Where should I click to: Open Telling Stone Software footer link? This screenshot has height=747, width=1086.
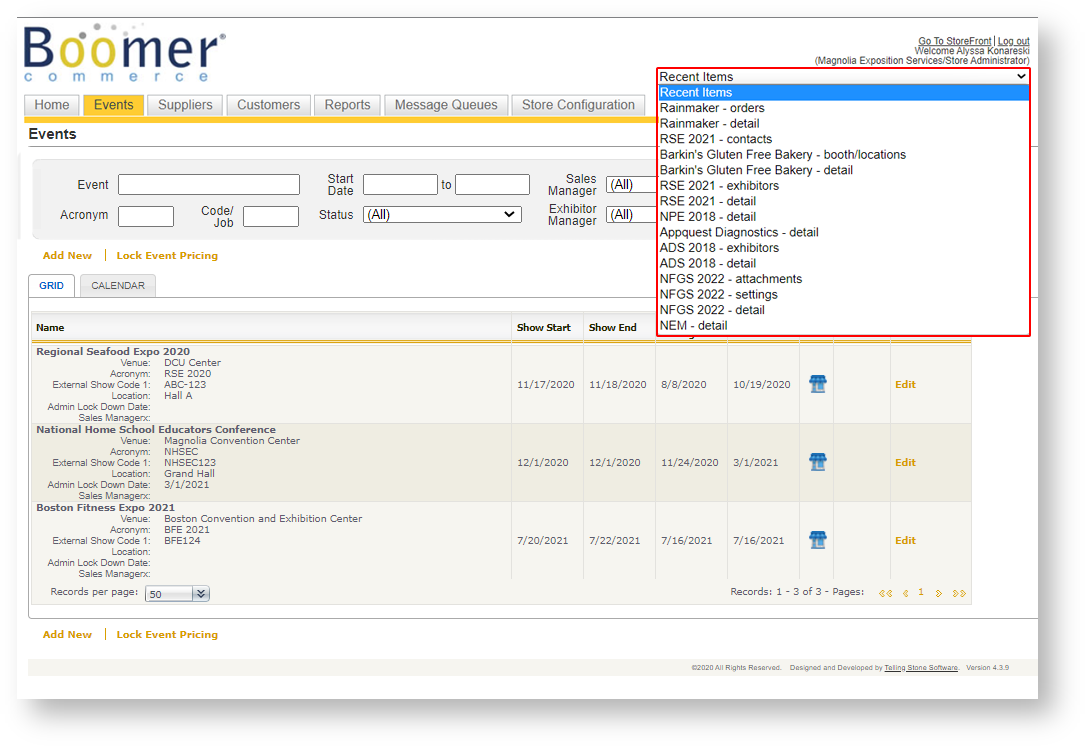point(921,667)
